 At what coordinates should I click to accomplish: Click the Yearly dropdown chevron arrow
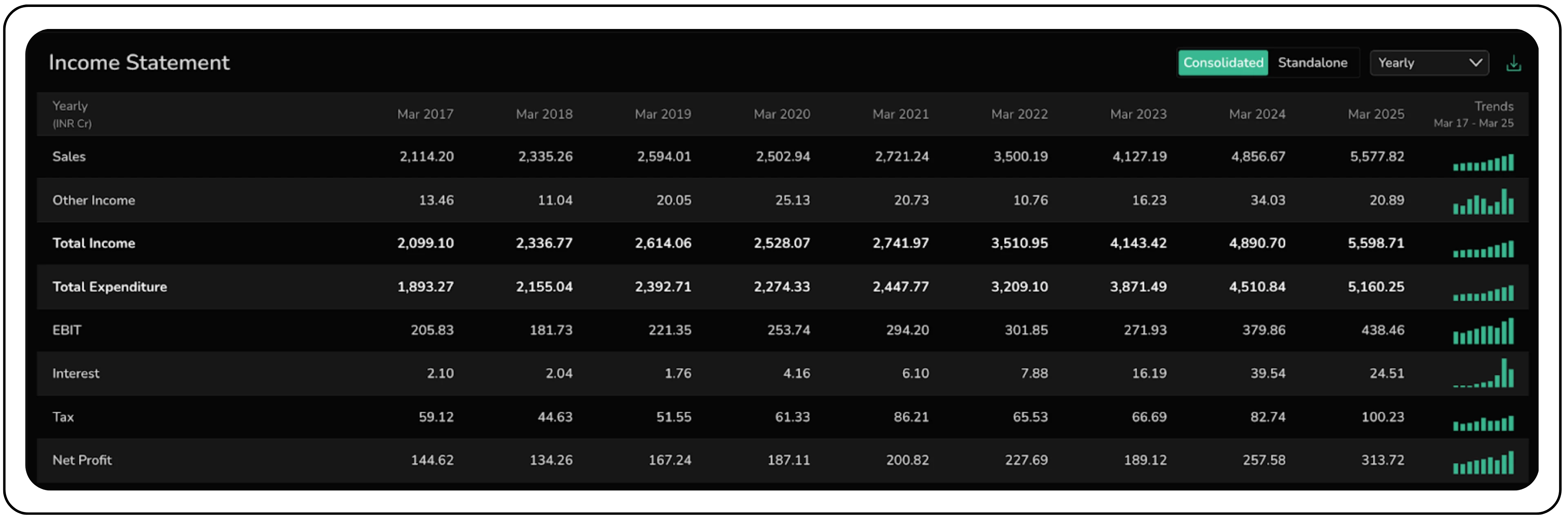click(1475, 63)
